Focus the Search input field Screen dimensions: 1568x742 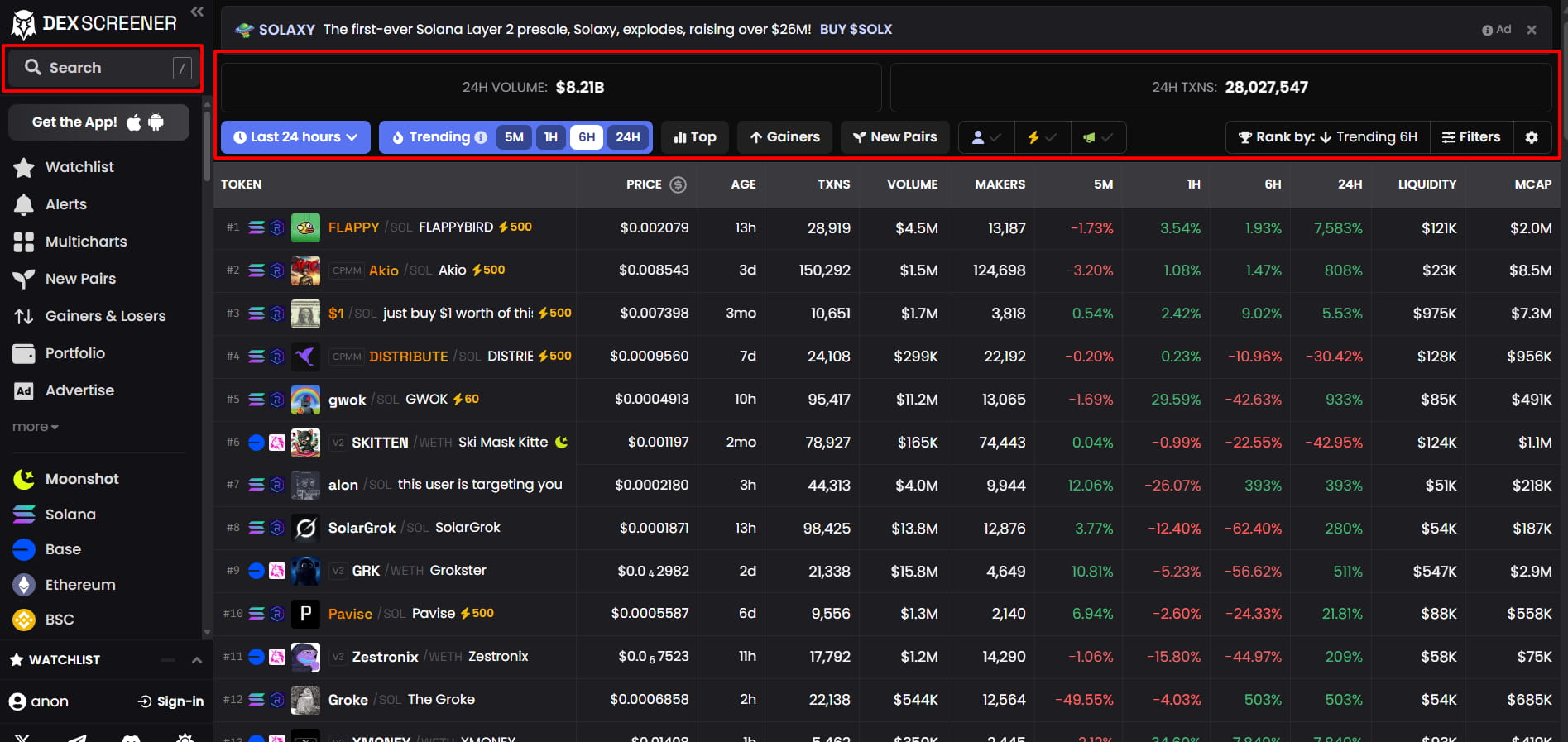(103, 68)
